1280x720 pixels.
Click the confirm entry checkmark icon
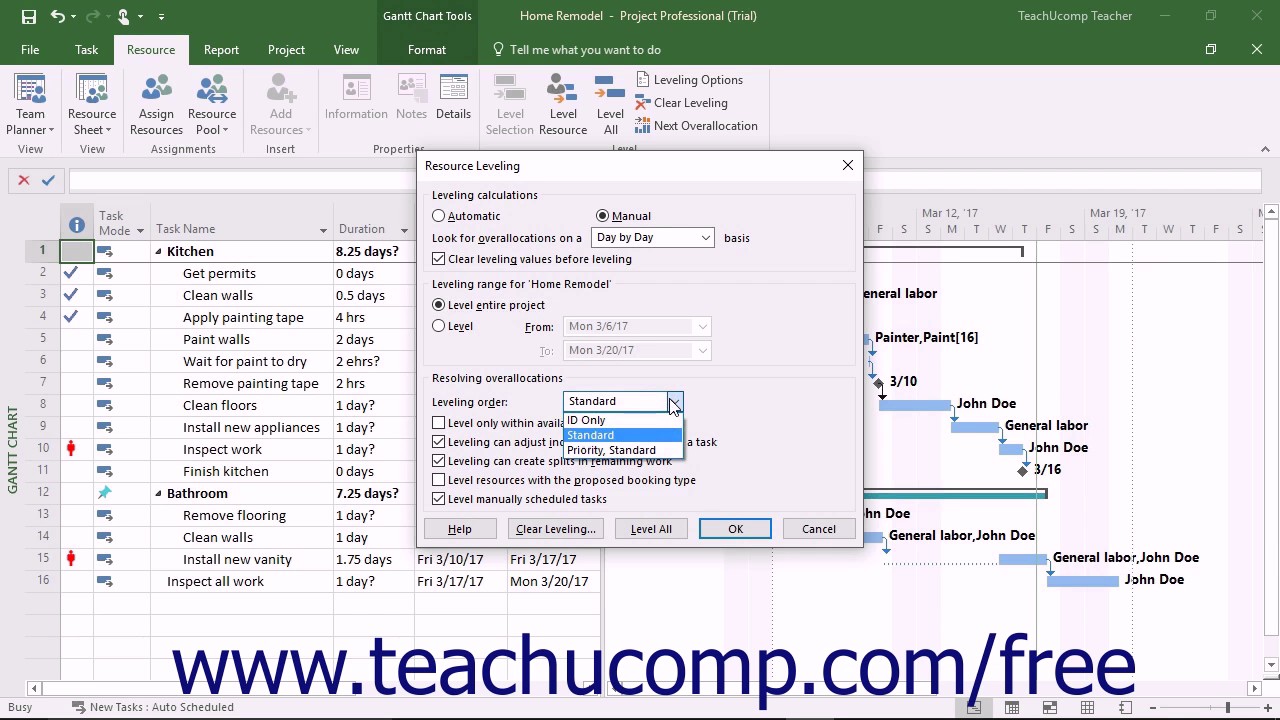click(48, 180)
